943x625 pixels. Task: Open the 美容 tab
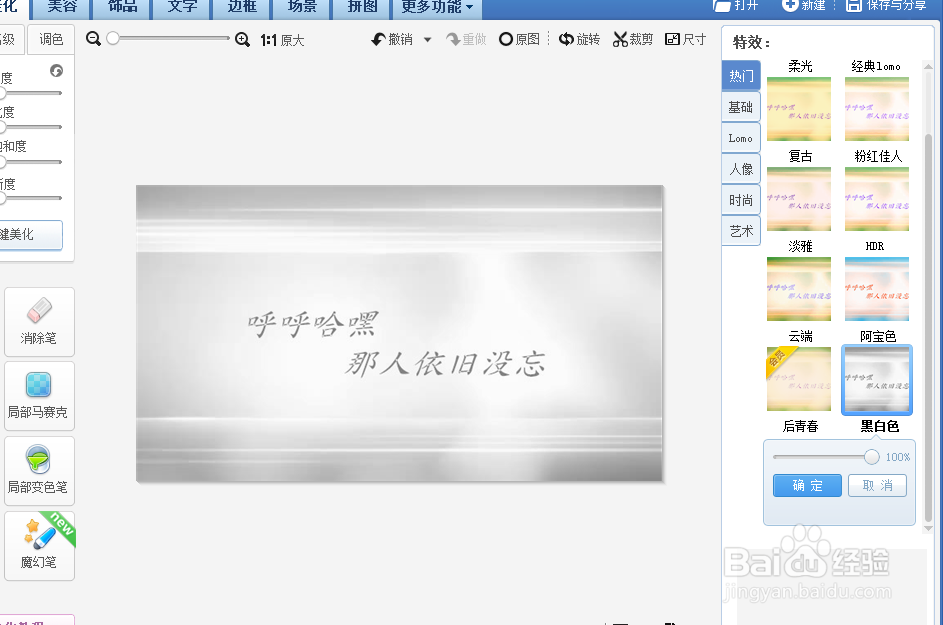click(x=62, y=8)
